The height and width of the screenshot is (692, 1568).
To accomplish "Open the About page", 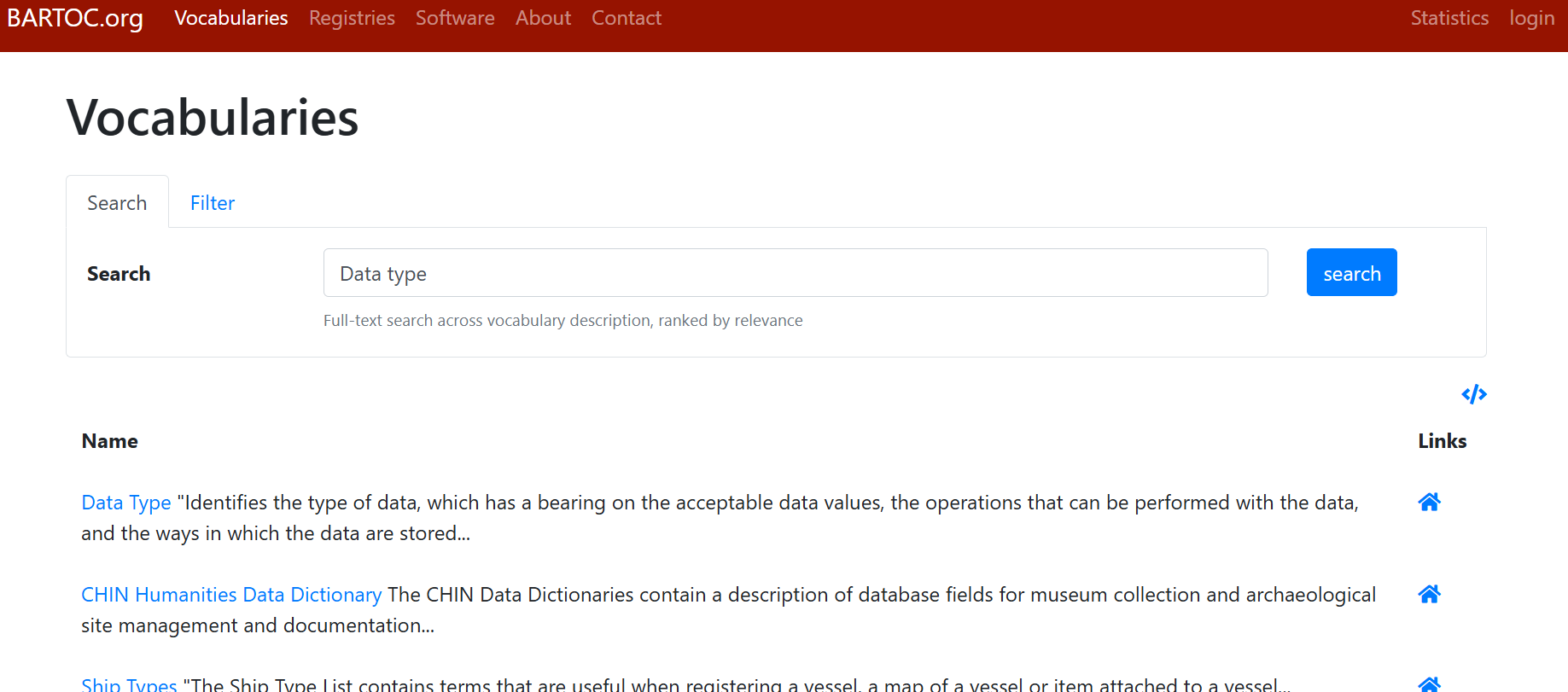I will (543, 18).
